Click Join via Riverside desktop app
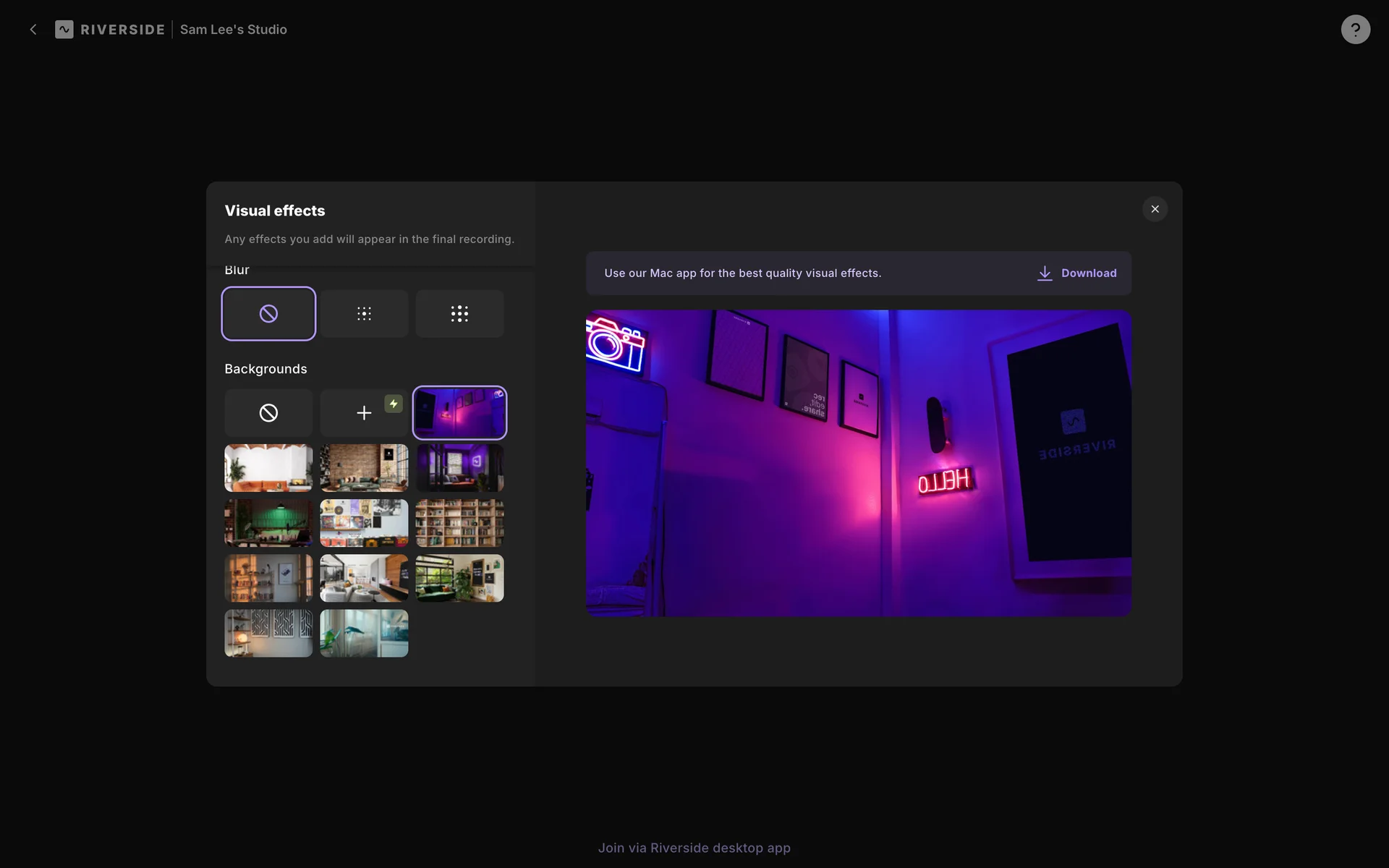This screenshot has width=1389, height=868. [x=694, y=848]
